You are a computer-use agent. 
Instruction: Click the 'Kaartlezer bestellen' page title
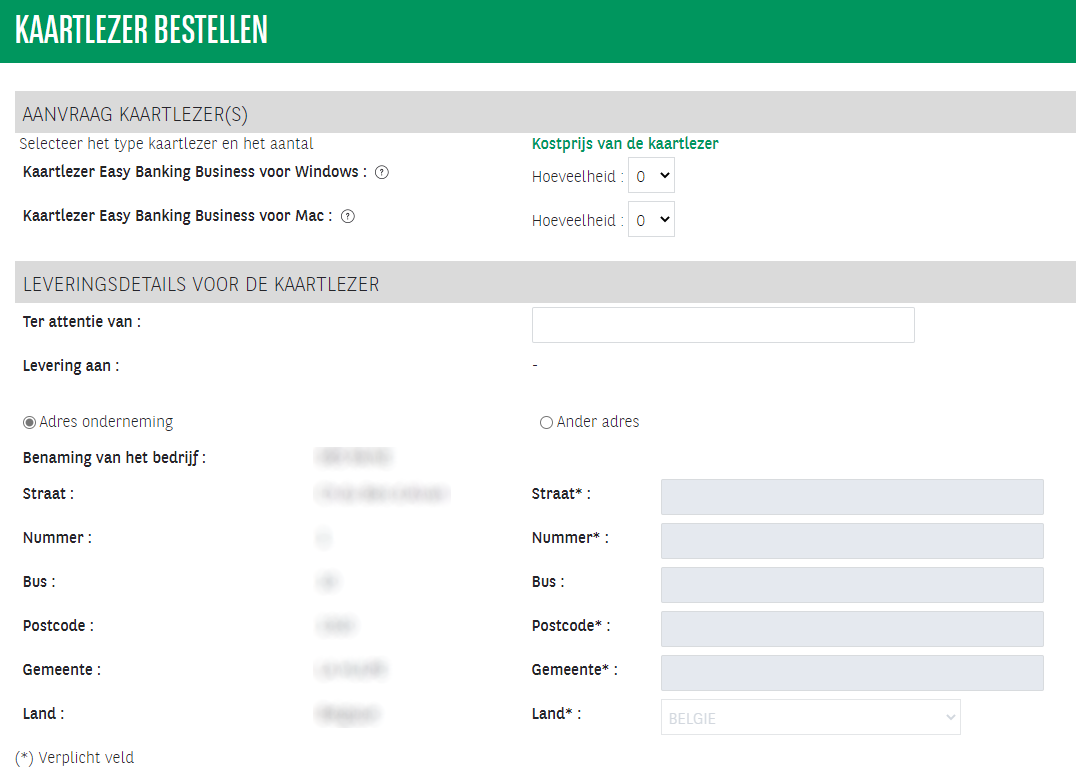[142, 31]
